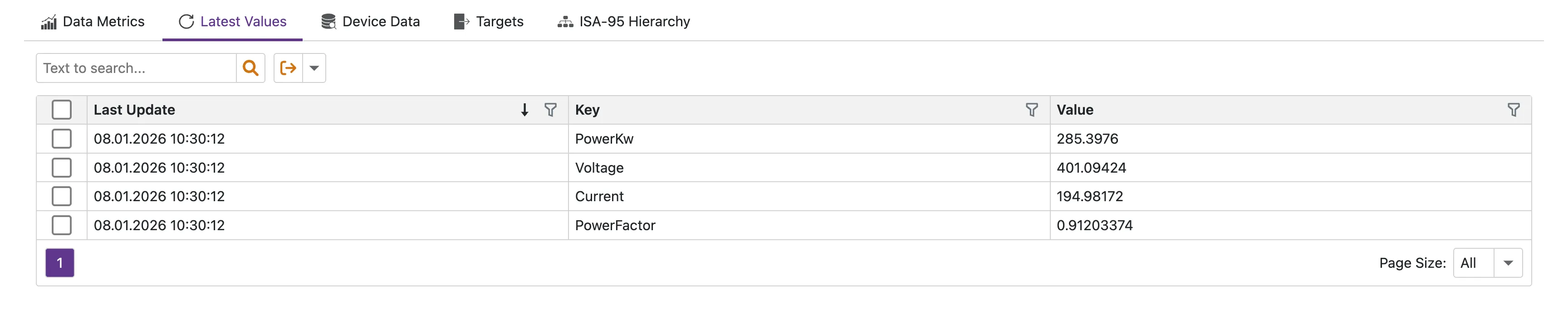Viewport: 1568px width, 319px height.
Task: Open the export options dropdown arrow
Action: click(314, 68)
